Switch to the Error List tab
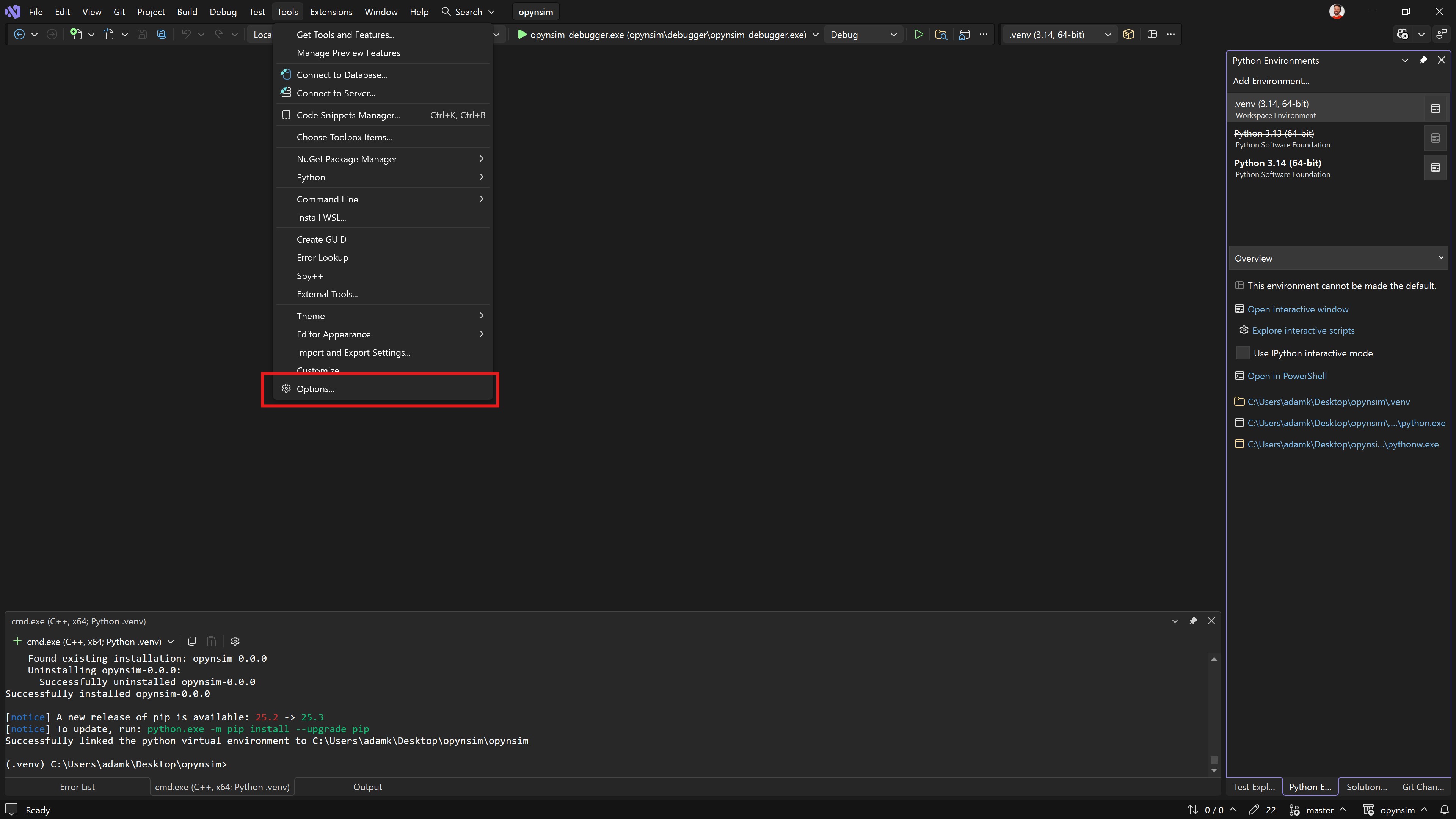Image resolution: width=1456 pixels, height=819 pixels. pos(77,787)
